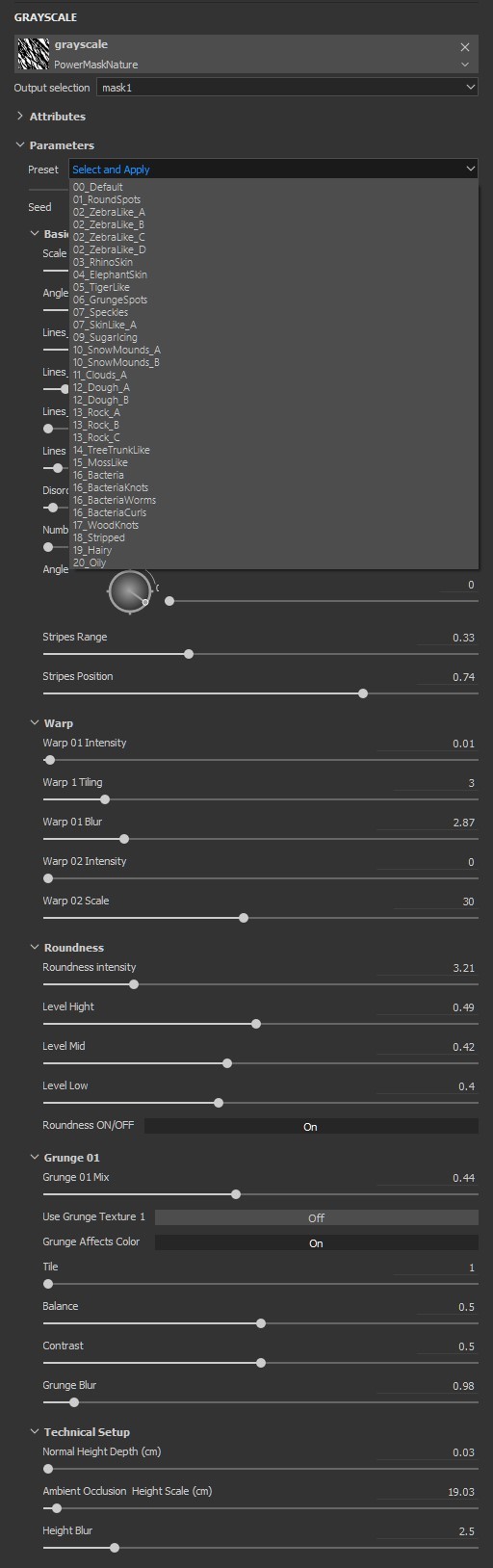493x1568 pixels.
Task: Click the angle dial knob
Action: click(130, 591)
